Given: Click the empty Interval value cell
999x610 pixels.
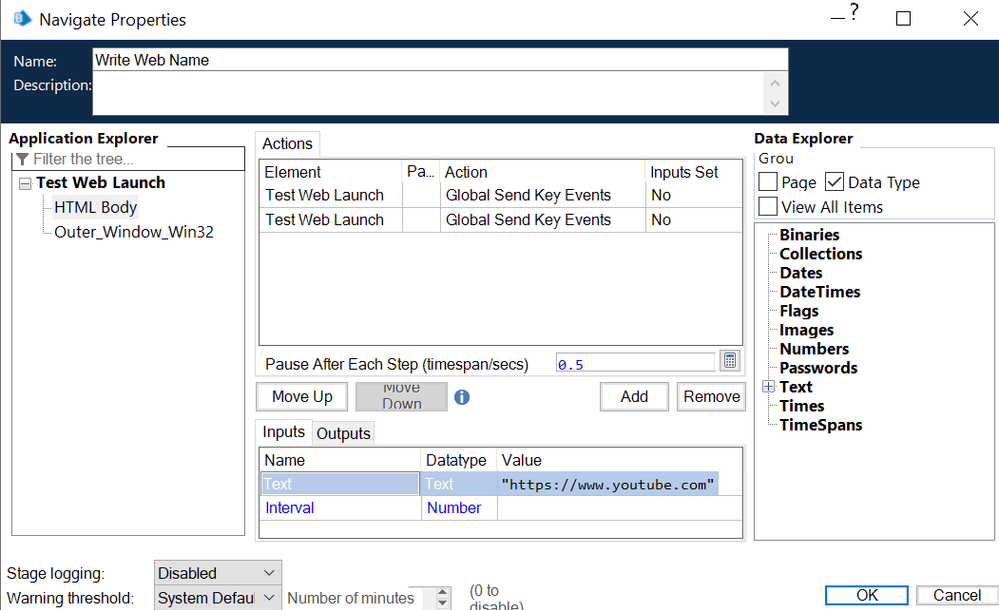Looking at the screenshot, I should [619, 508].
